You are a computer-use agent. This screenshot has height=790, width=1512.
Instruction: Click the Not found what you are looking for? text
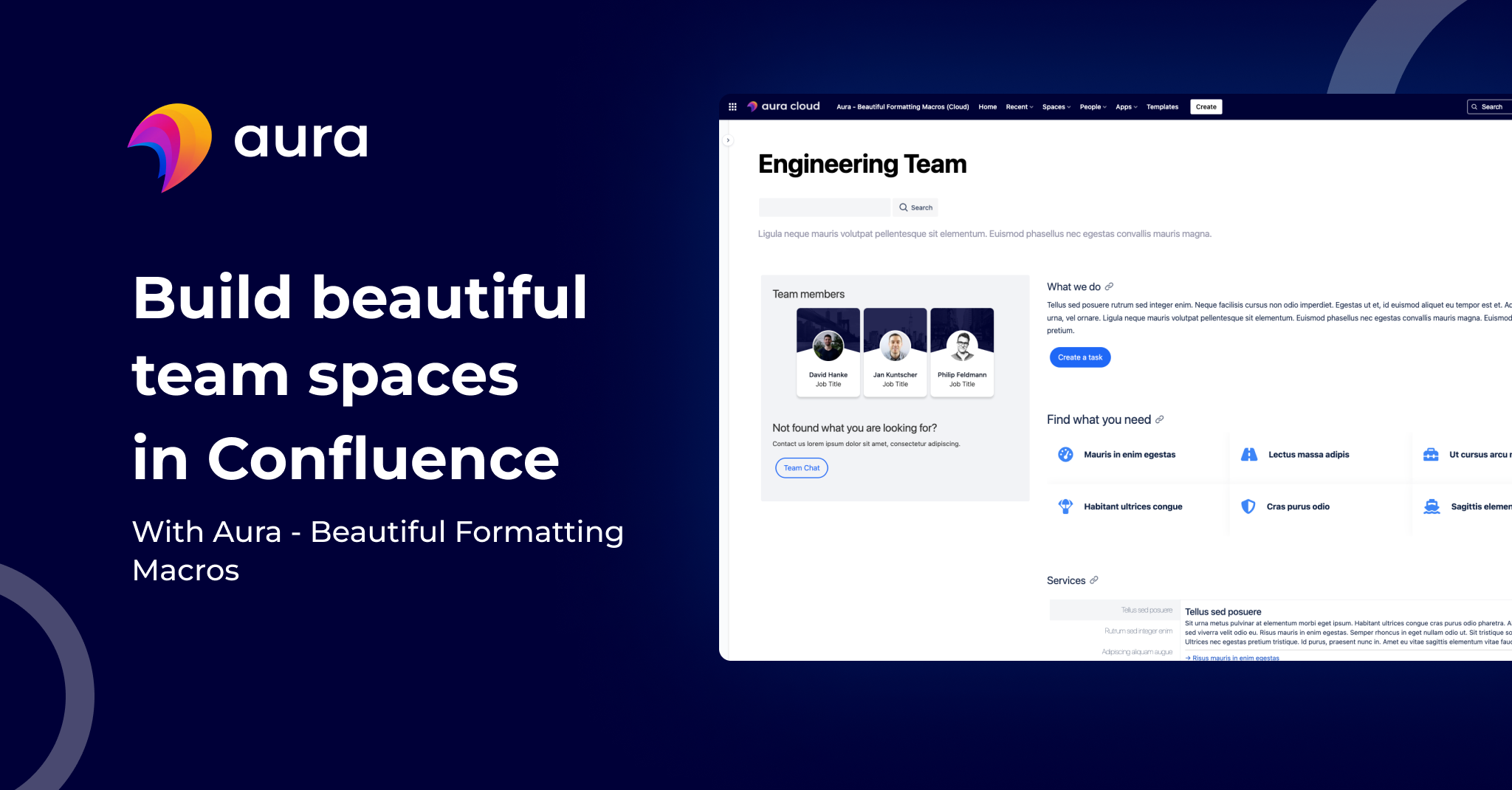pos(855,428)
